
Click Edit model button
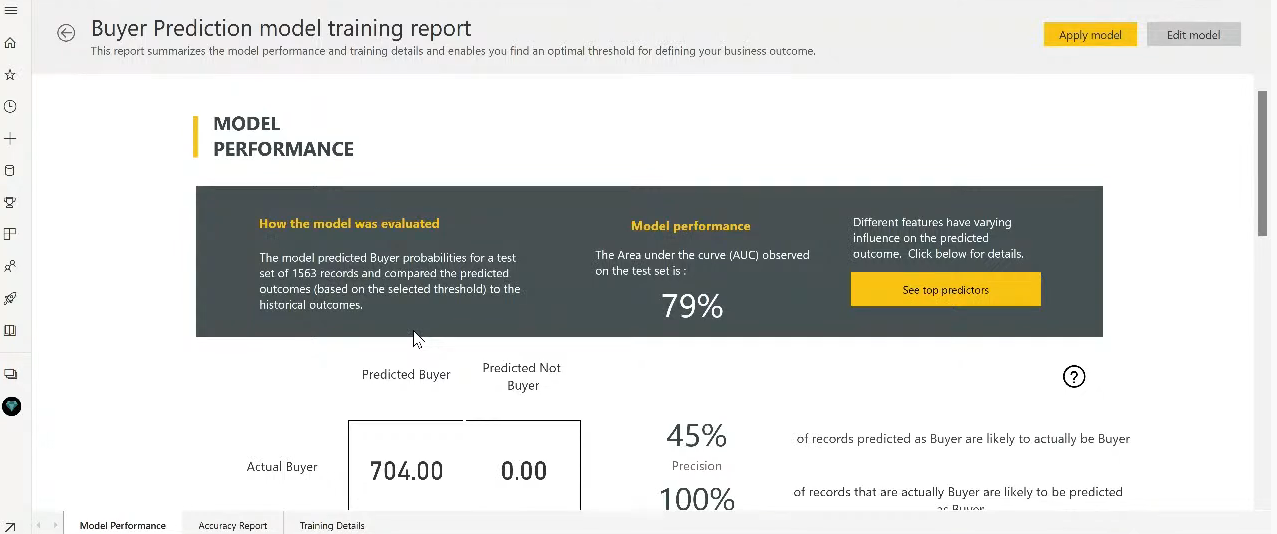point(1193,35)
